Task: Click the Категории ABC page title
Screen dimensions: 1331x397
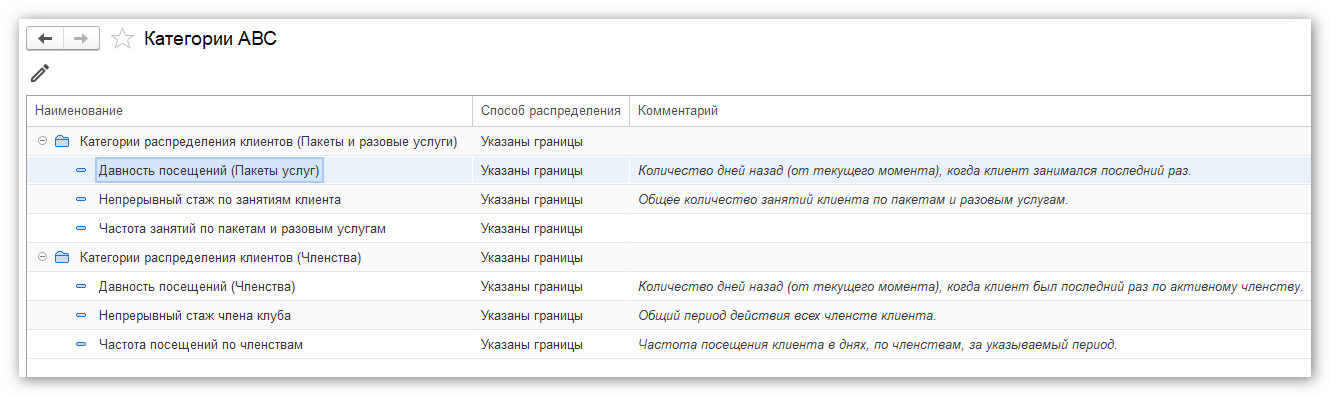Action: (210, 39)
